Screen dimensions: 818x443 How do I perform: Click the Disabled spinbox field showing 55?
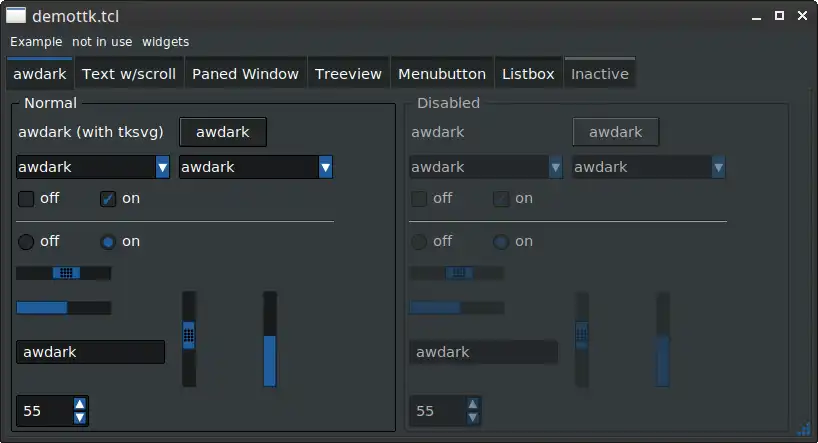click(x=438, y=411)
